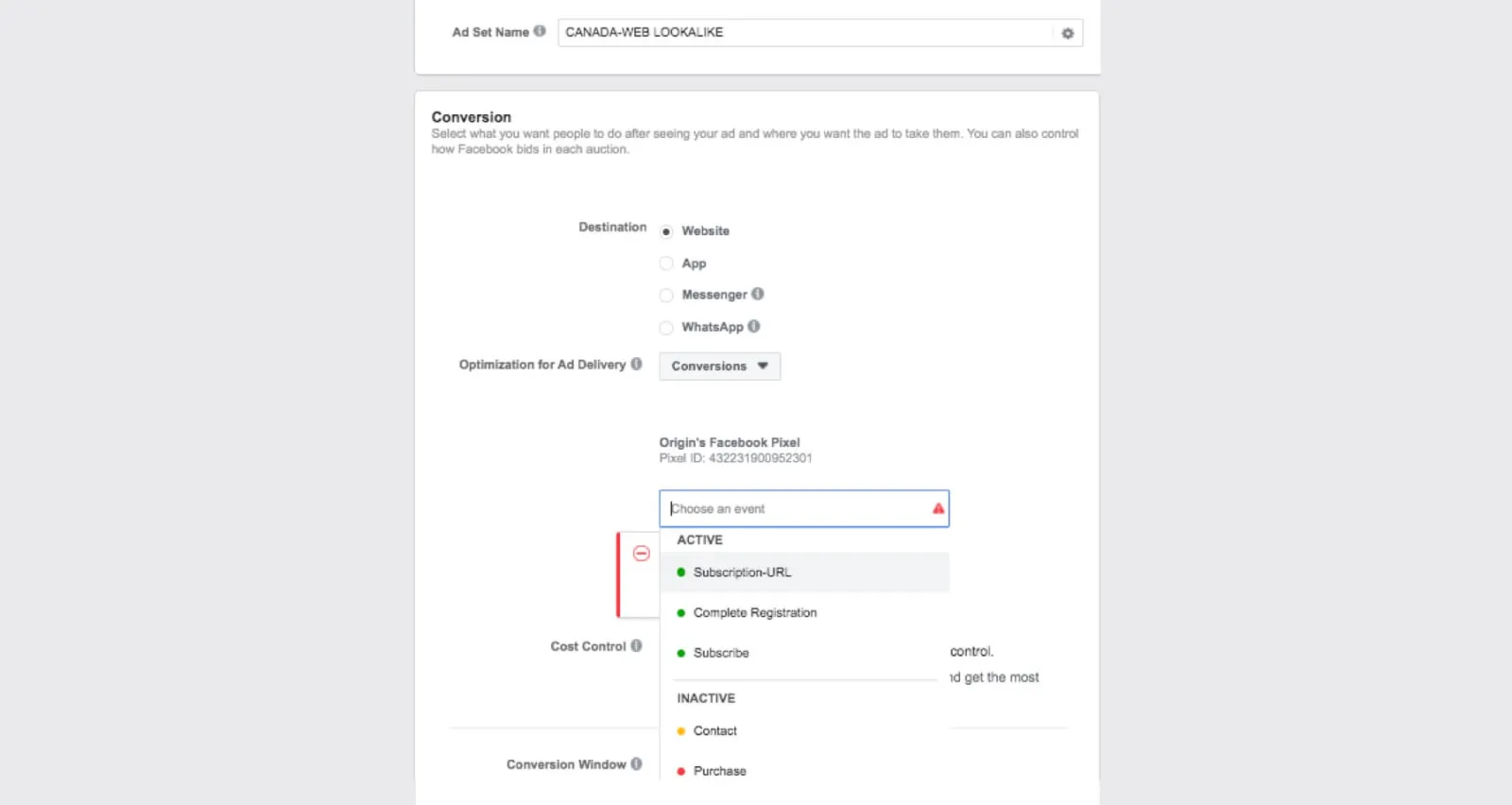The height and width of the screenshot is (805, 1512).
Task: Select the Subscription-URL event
Action: (x=743, y=572)
